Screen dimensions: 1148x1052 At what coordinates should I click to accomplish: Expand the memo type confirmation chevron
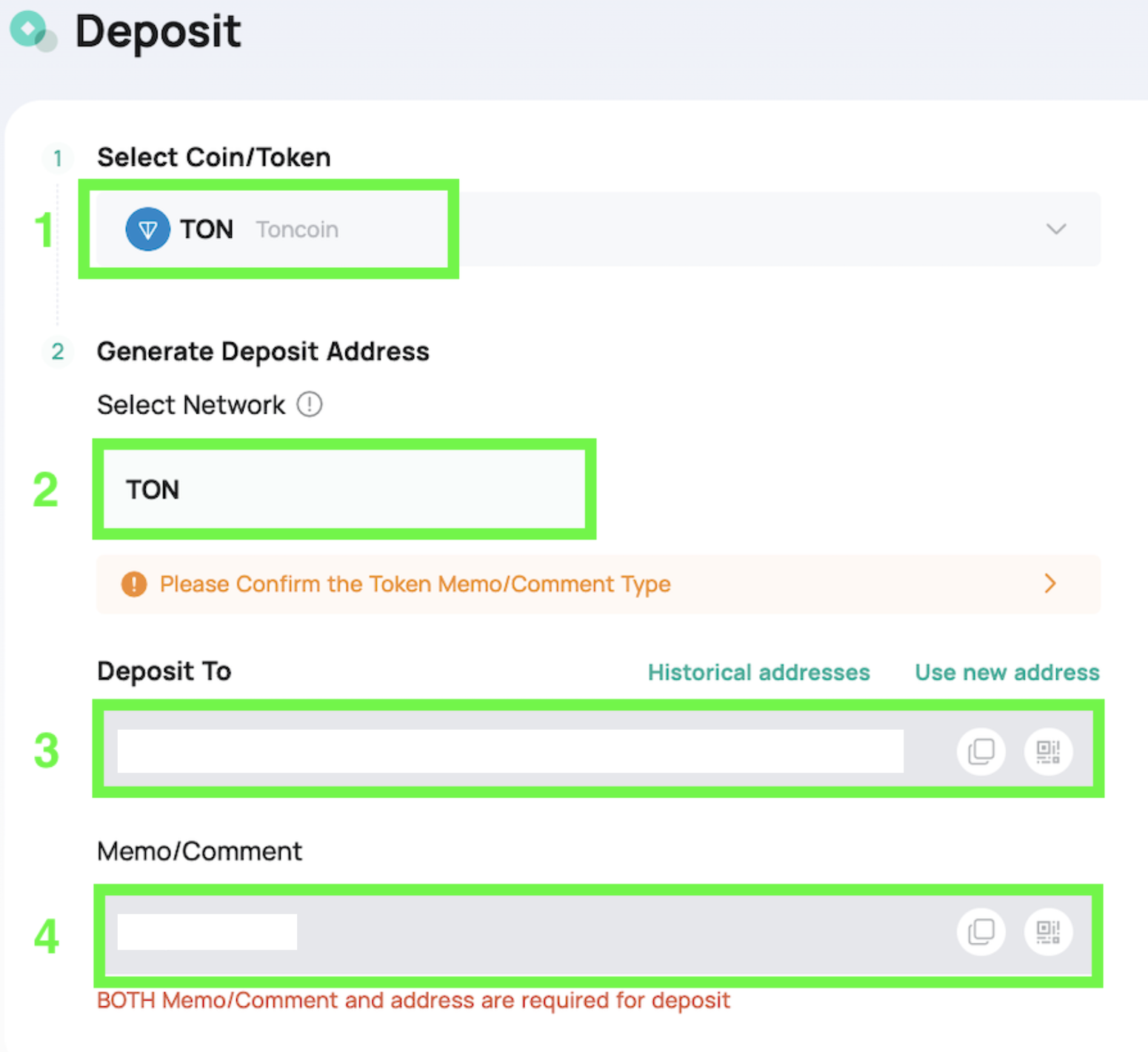1049,584
